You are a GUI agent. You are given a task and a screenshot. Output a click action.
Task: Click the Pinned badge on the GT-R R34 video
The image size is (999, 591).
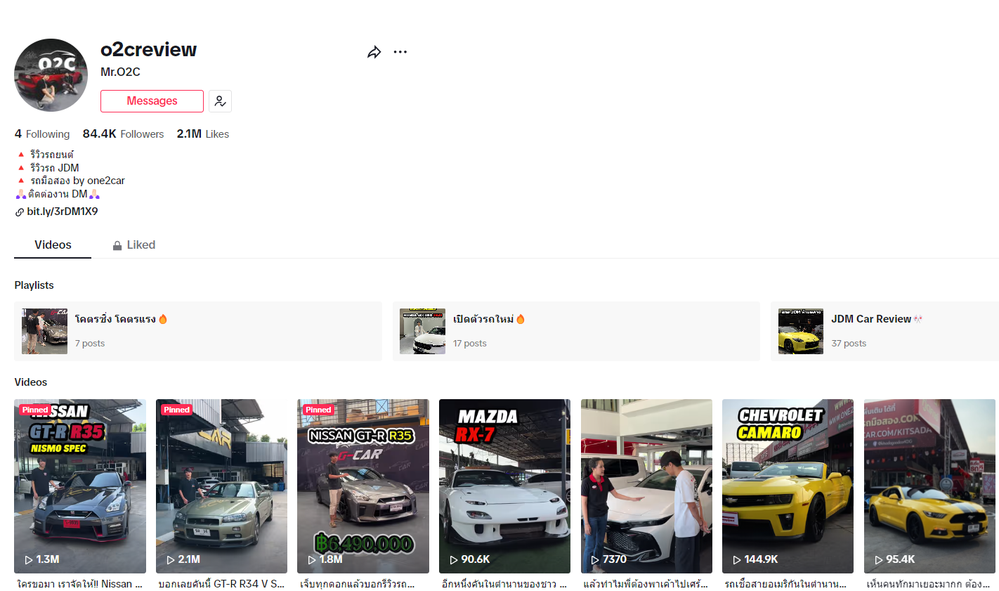[x=175, y=409]
